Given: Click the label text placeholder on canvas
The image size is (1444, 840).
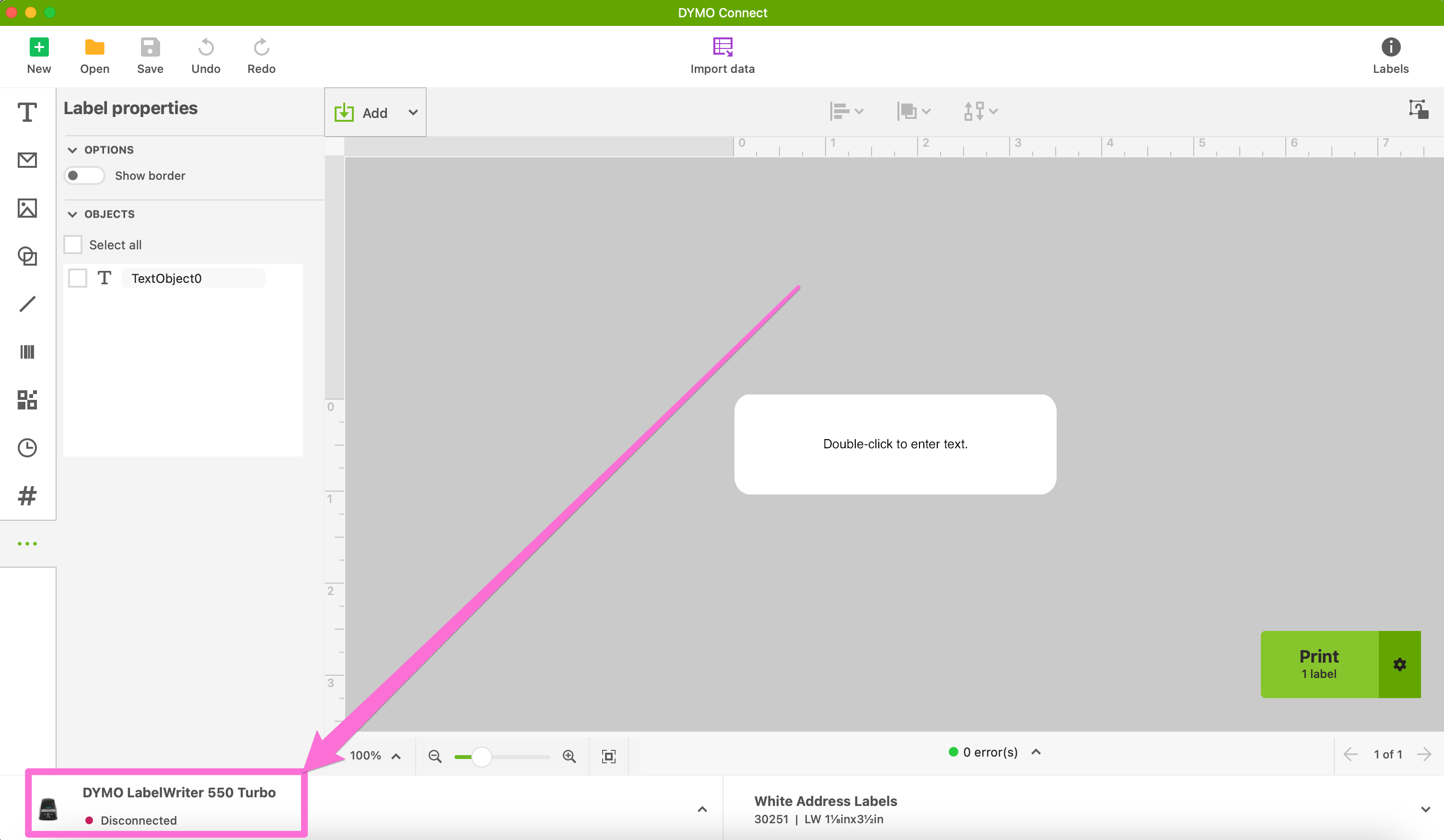Looking at the screenshot, I should tap(895, 444).
